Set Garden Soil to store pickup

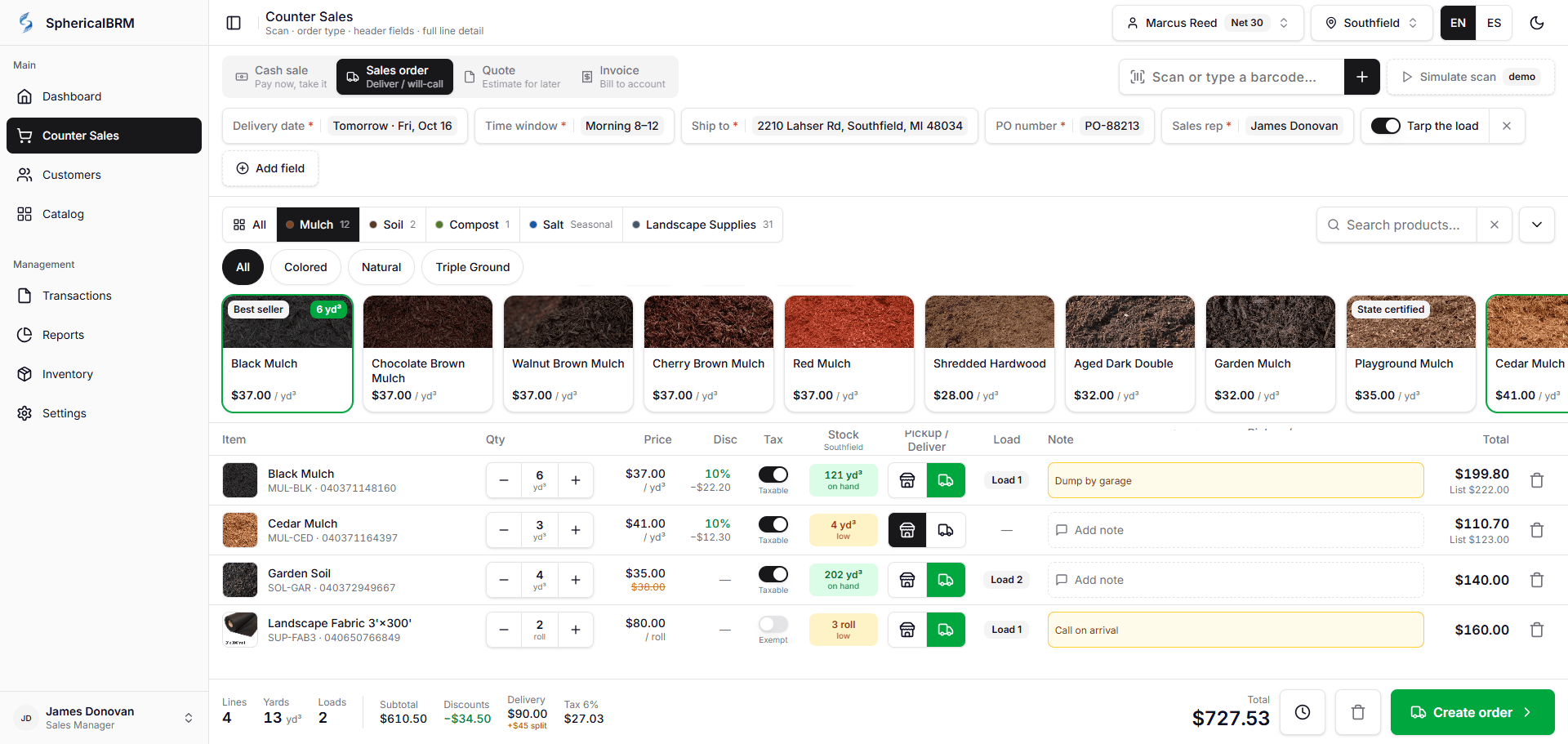coord(907,580)
